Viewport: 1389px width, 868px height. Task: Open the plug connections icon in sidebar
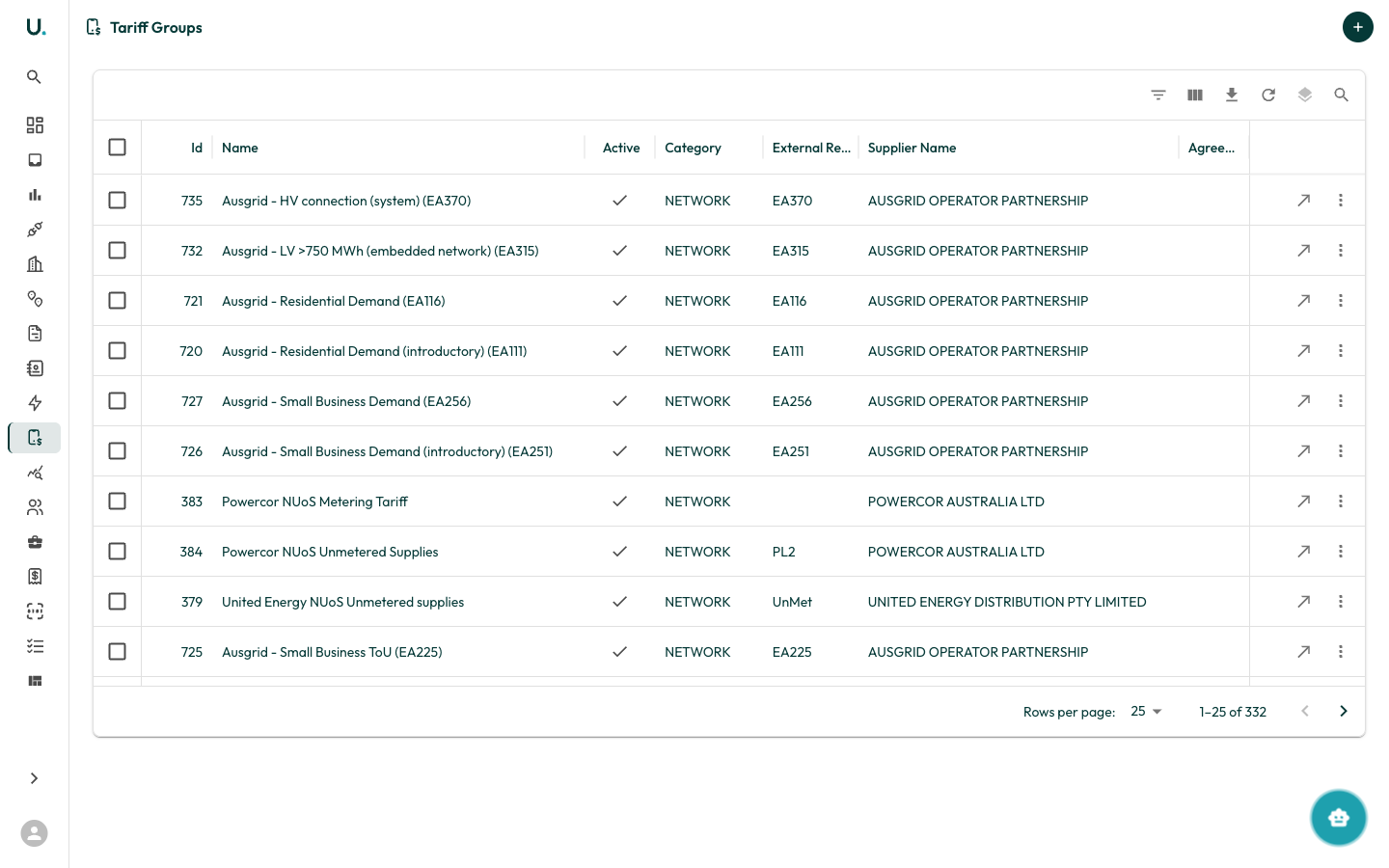(x=35, y=230)
